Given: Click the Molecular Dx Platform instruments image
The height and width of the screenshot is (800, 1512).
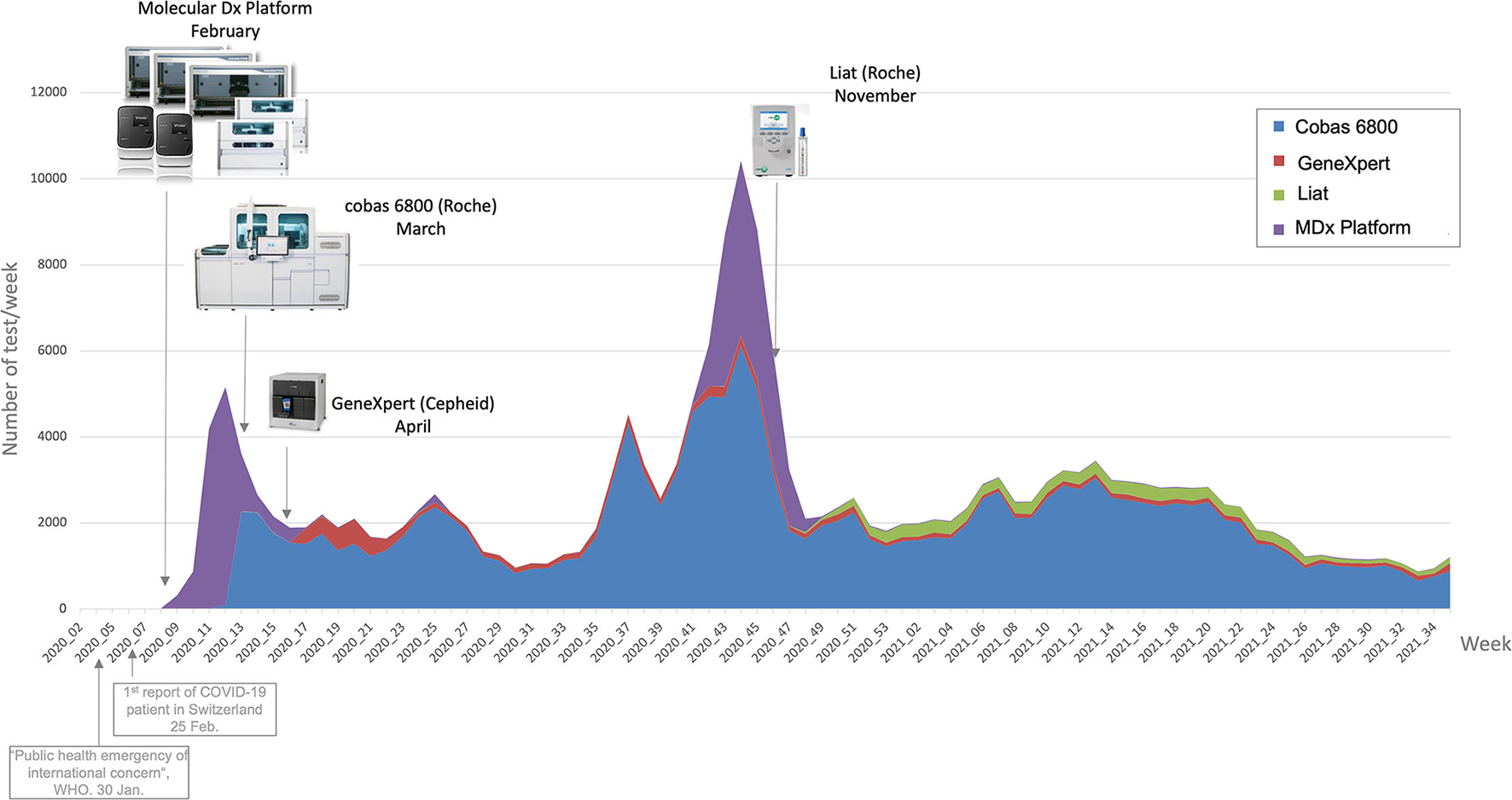Looking at the screenshot, I should (x=212, y=111).
